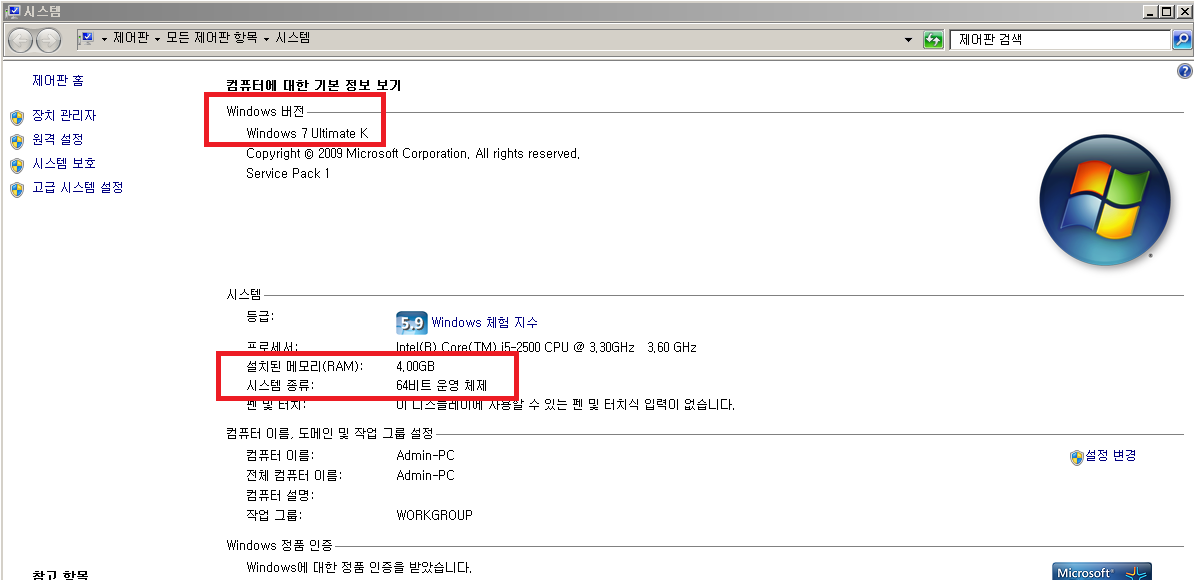Click the Copyright 2009 Microsoft Corporation line
Screen dimensions: 1194x580
413,154
